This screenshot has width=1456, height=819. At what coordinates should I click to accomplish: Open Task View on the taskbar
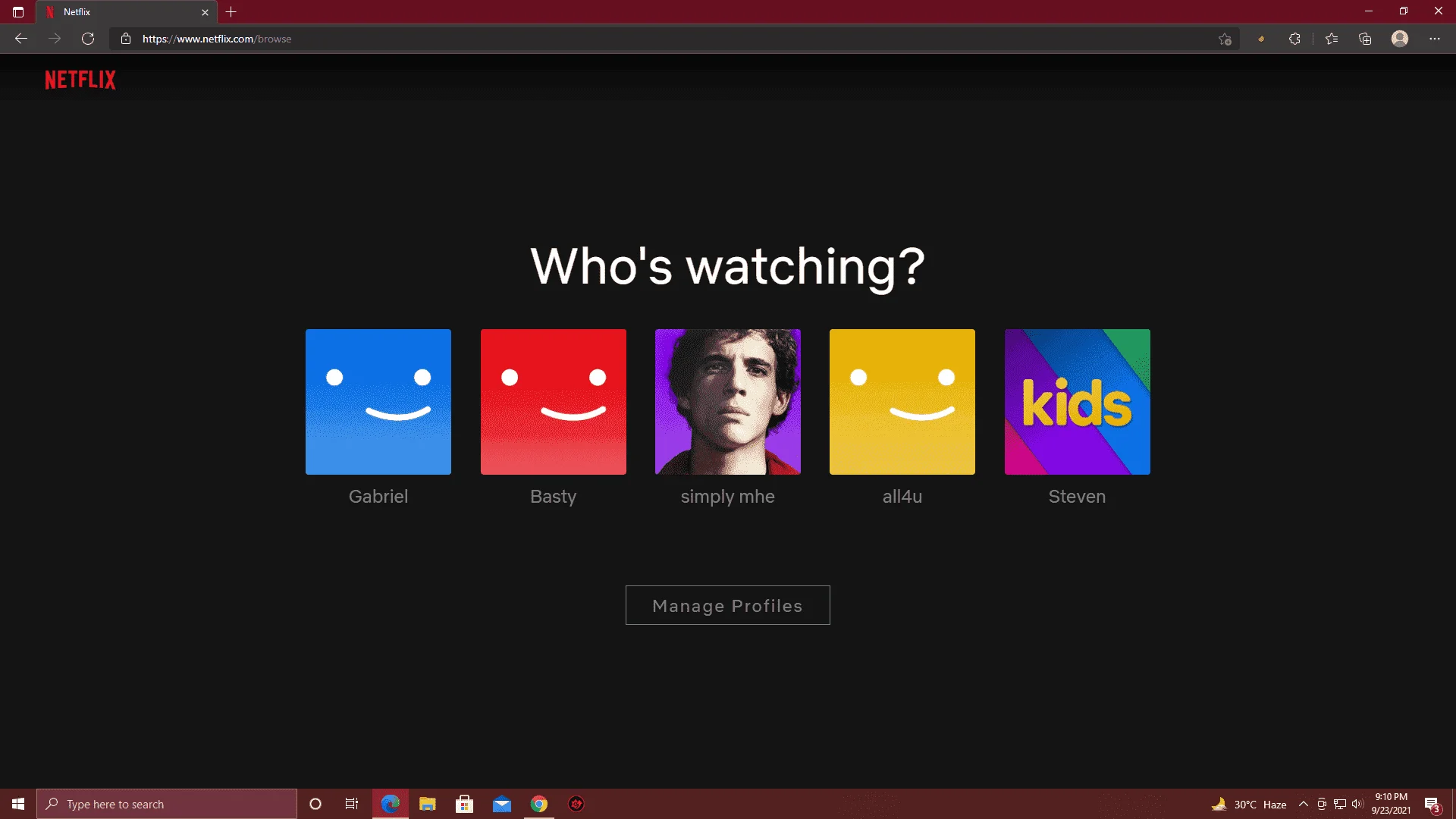tap(352, 804)
